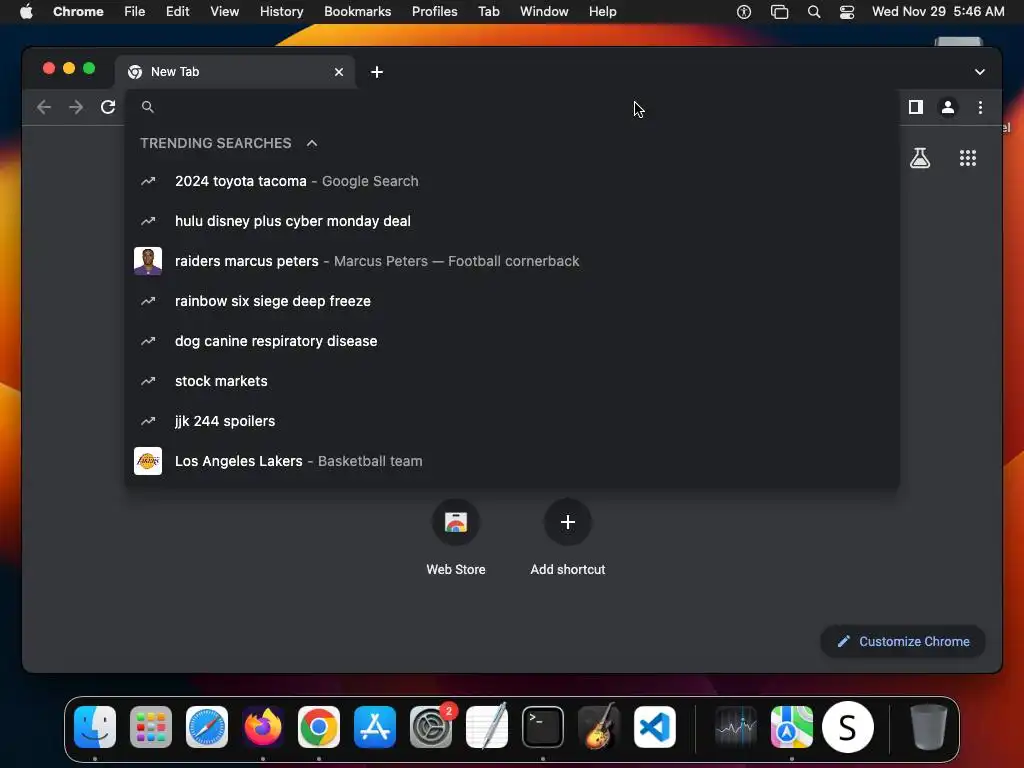This screenshot has height=768, width=1024.
Task: Open the Search Labs flask icon
Action: [920, 157]
